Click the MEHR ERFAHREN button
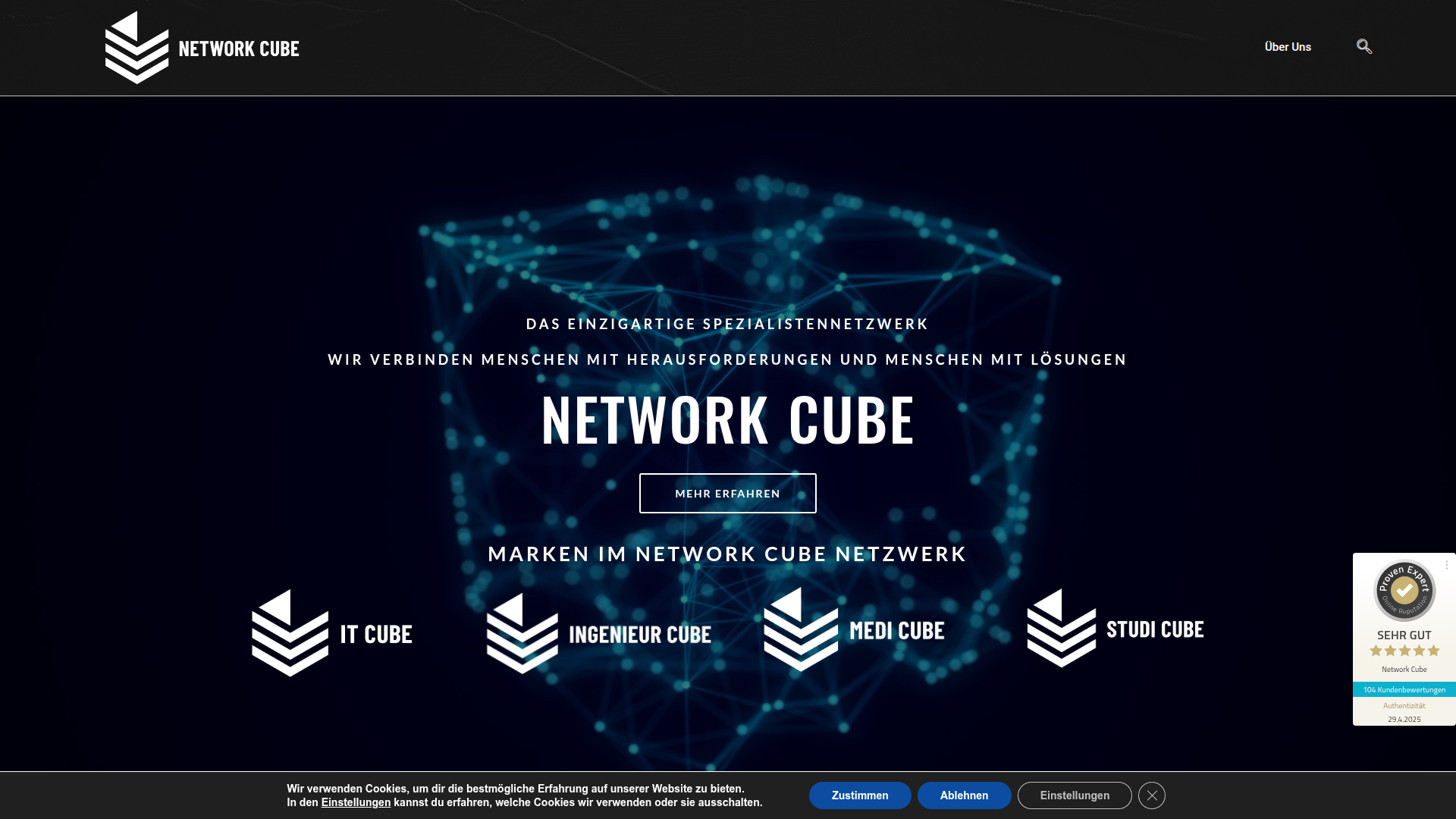Image resolution: width=1456 pixels, height=819 pixels. click(727, 493)
